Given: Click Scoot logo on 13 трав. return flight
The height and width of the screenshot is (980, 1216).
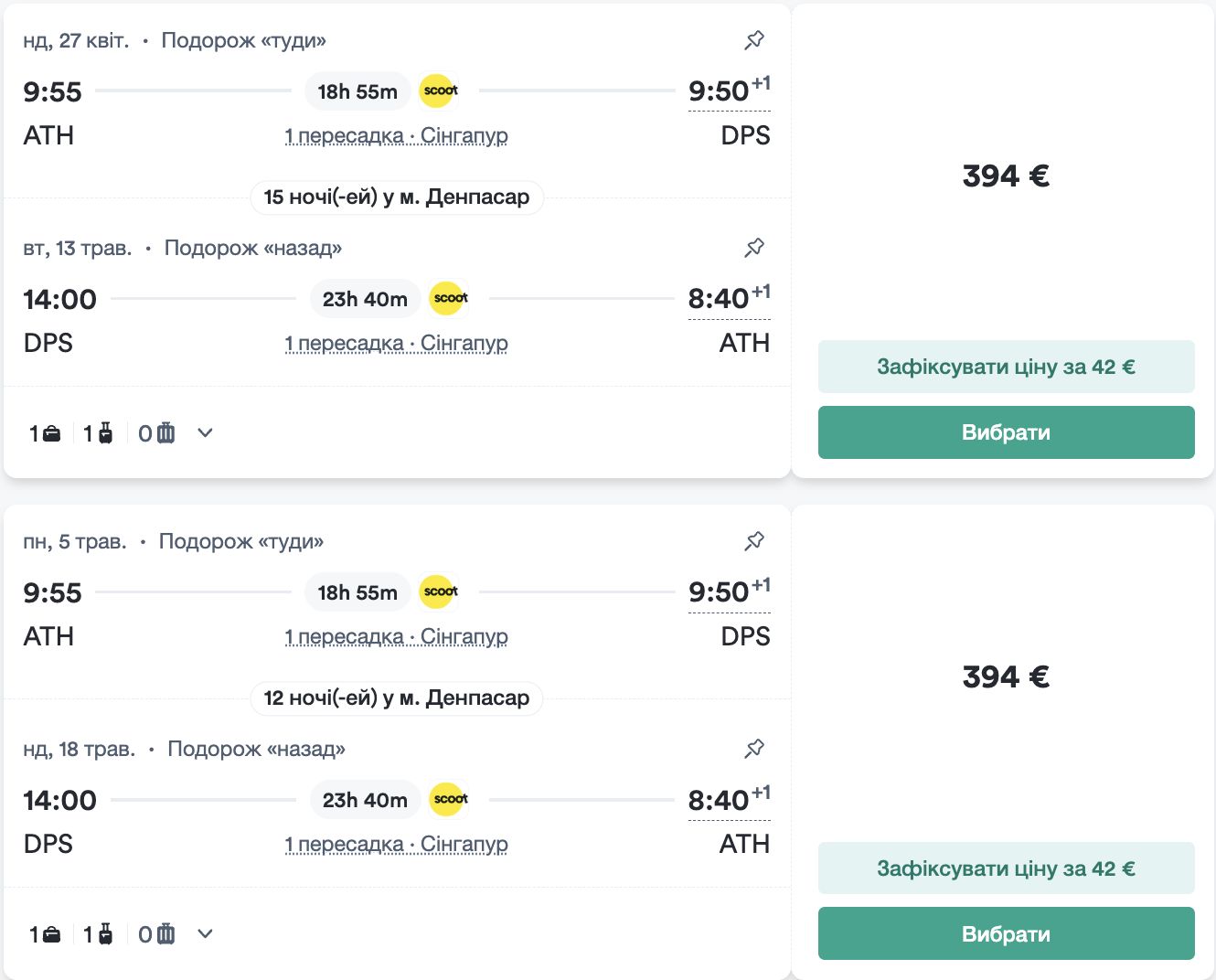Looking at the screenshot, I should point(450,298).
